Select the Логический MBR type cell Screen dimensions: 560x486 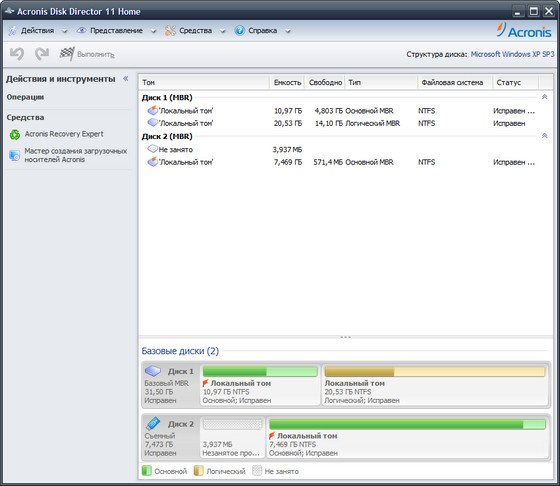372,123
